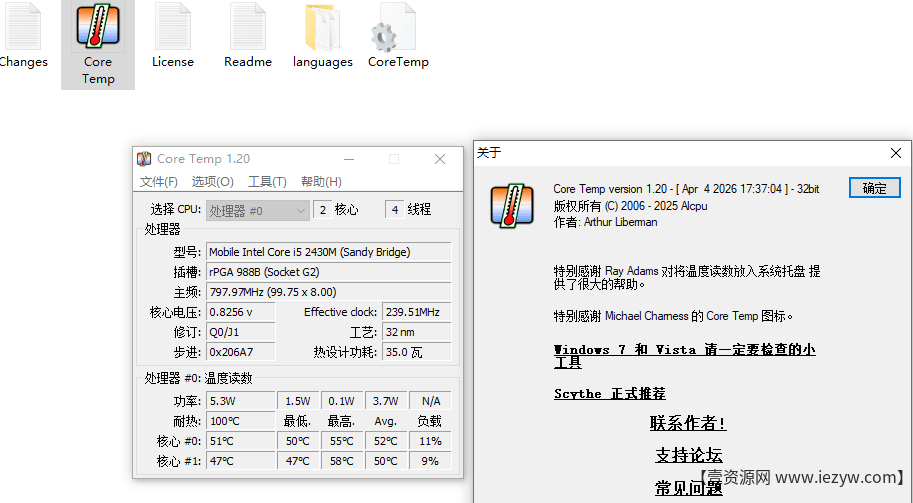Click the 核心 #0 max temperature 55°C
The image size is (913, 503).
[342, 441]
